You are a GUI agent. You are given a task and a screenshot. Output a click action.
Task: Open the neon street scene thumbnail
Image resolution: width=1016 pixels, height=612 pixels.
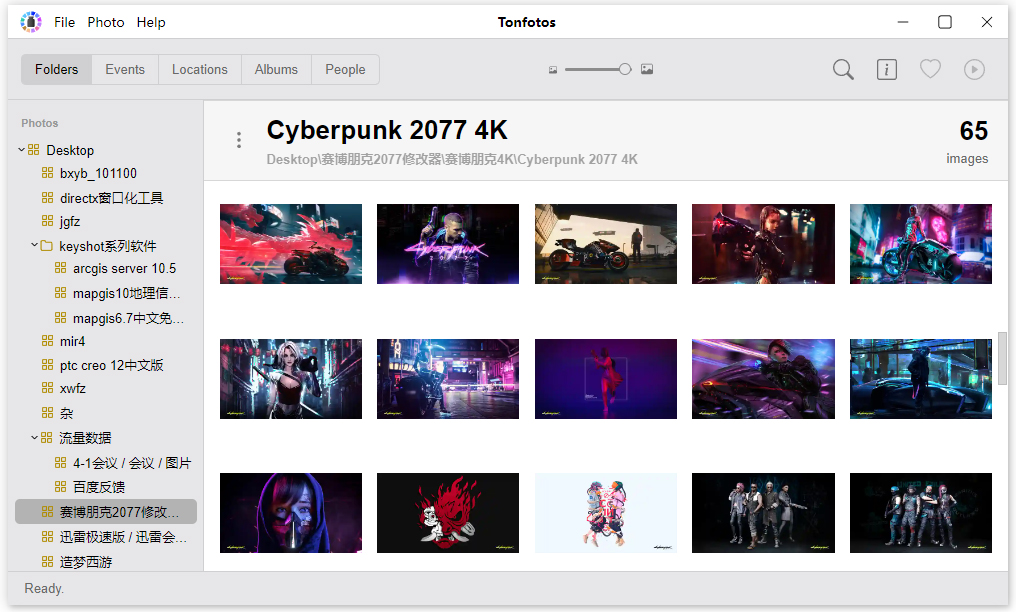[x=448, y=379]
